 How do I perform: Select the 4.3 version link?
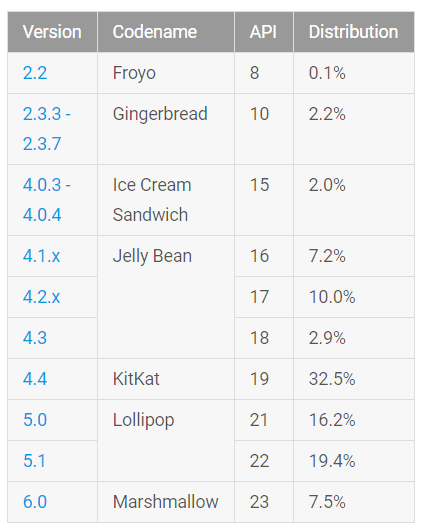coord(35,338)
